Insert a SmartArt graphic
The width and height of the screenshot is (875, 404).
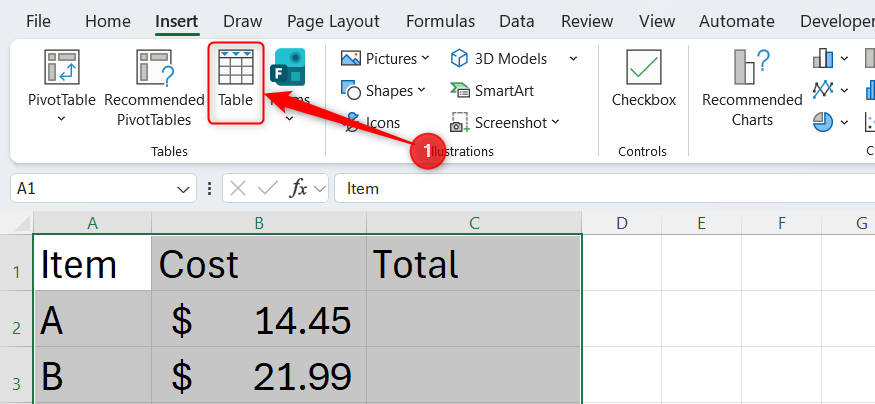point(492,90)
